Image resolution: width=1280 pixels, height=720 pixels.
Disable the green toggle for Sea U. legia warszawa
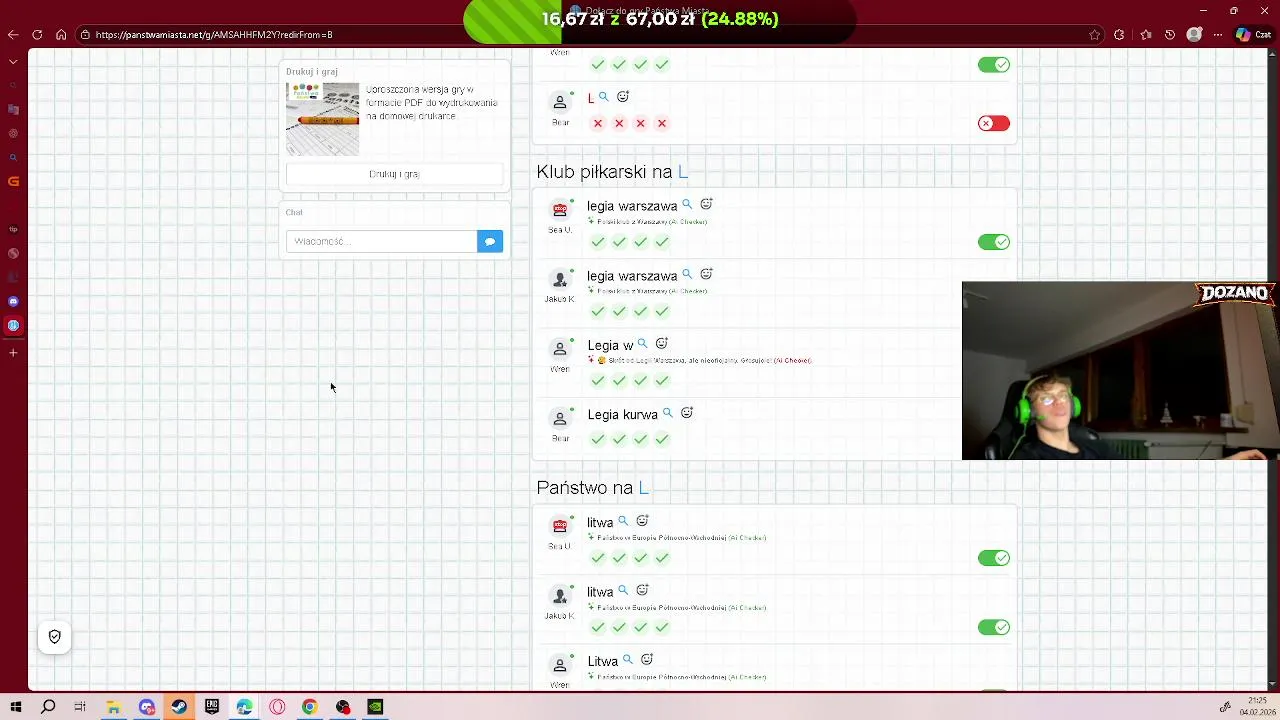994,242
